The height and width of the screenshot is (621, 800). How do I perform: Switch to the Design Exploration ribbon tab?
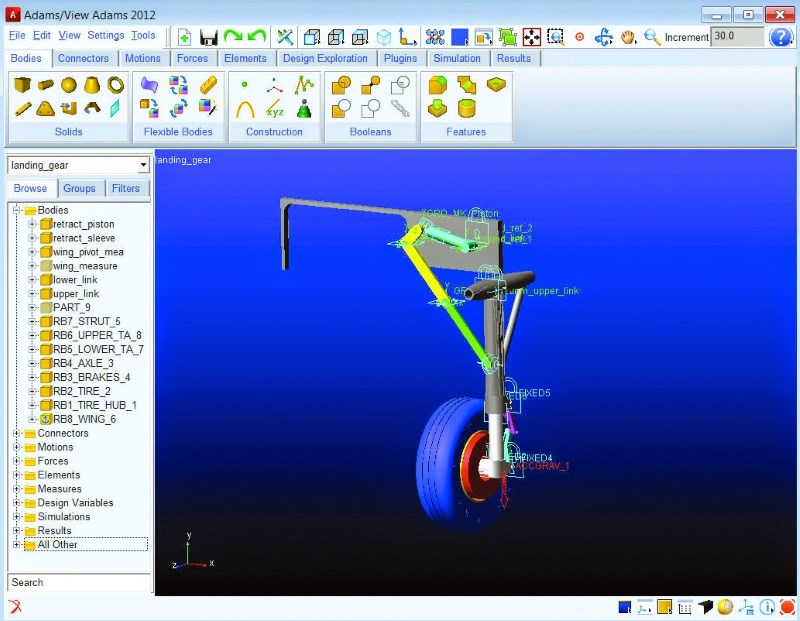[x=325, y=58]
